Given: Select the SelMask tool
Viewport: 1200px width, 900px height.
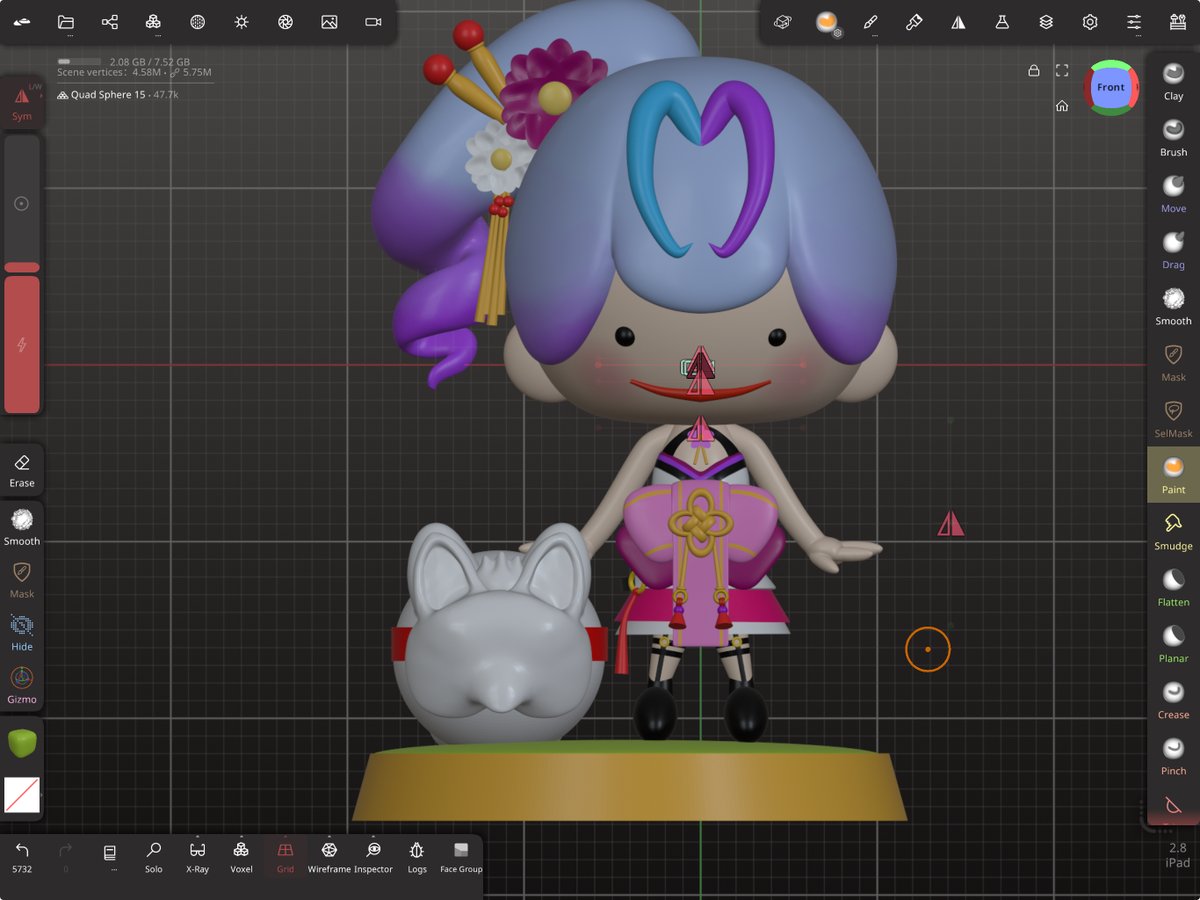Looking at the screenshot, I should click(1173, 419).
